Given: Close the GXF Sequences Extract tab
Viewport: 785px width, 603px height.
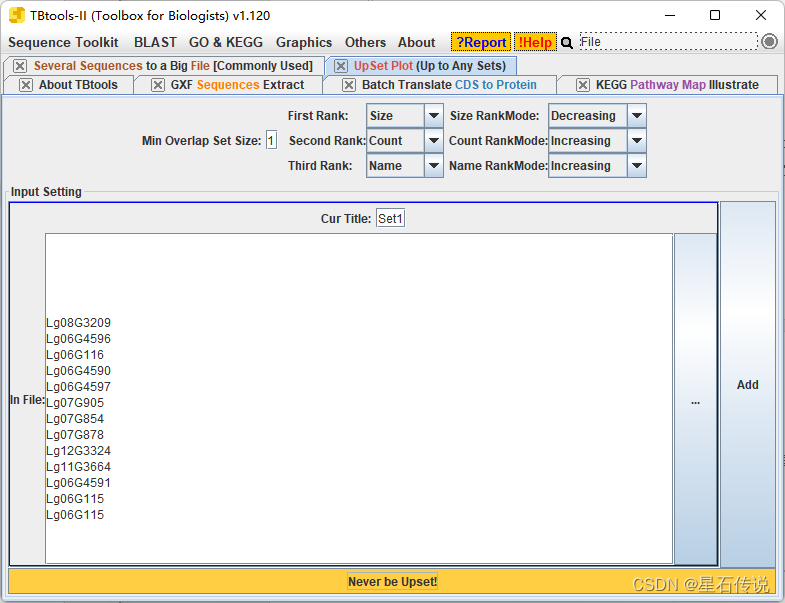Looking at the screenshot, I should click(158, 85).
